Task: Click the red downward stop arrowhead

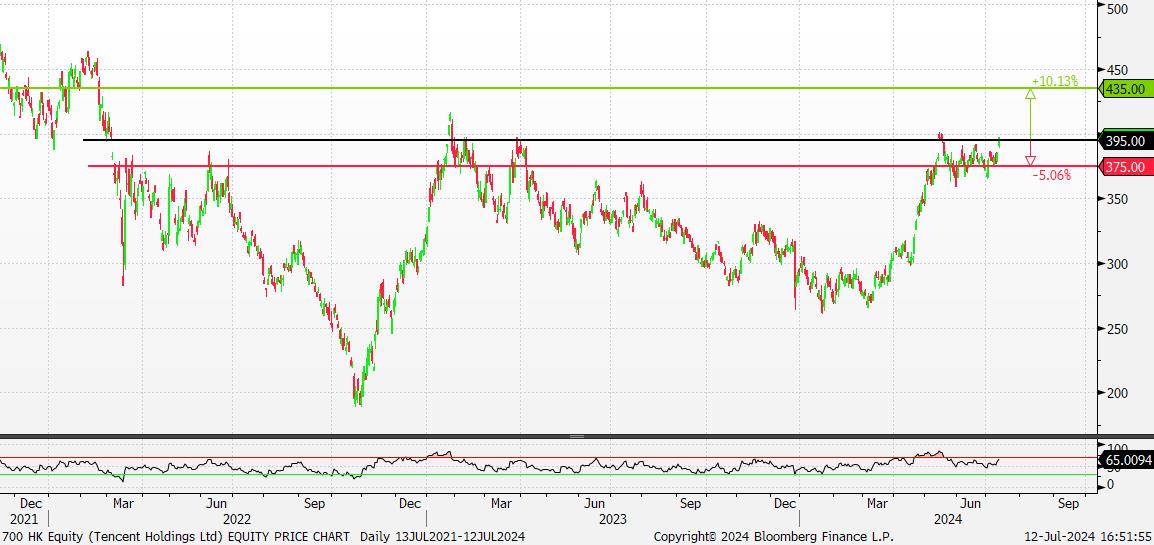Action: 1030,160
